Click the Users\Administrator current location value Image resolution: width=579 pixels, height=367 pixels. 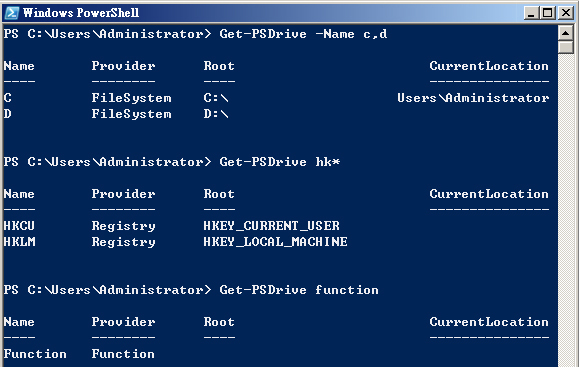tap(473, 98)
